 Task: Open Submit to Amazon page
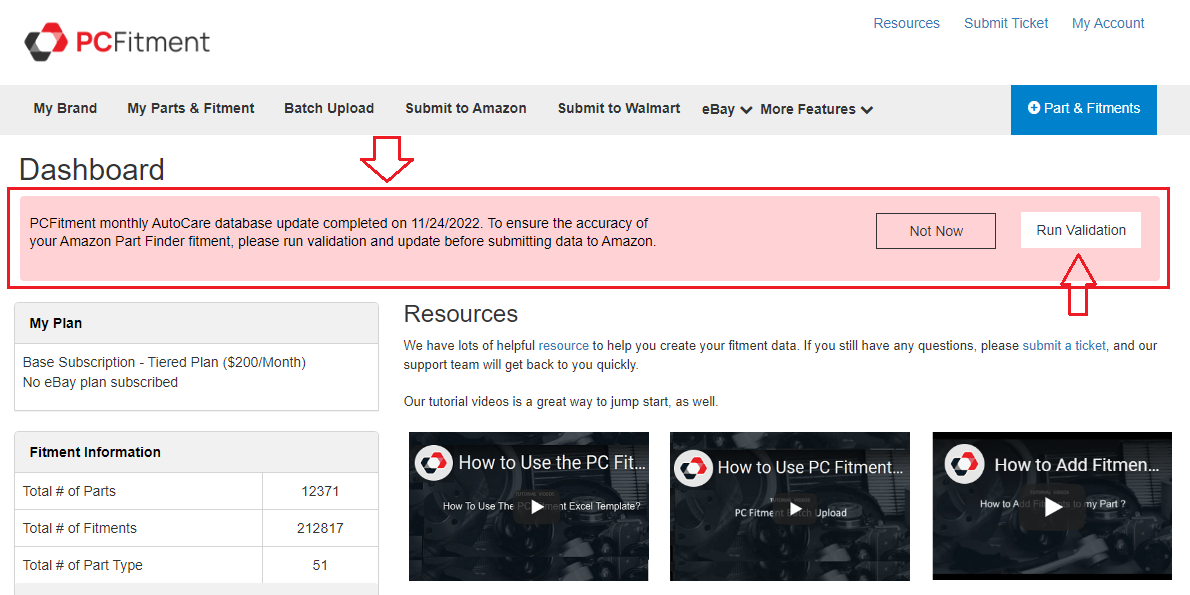coord(466,108)
